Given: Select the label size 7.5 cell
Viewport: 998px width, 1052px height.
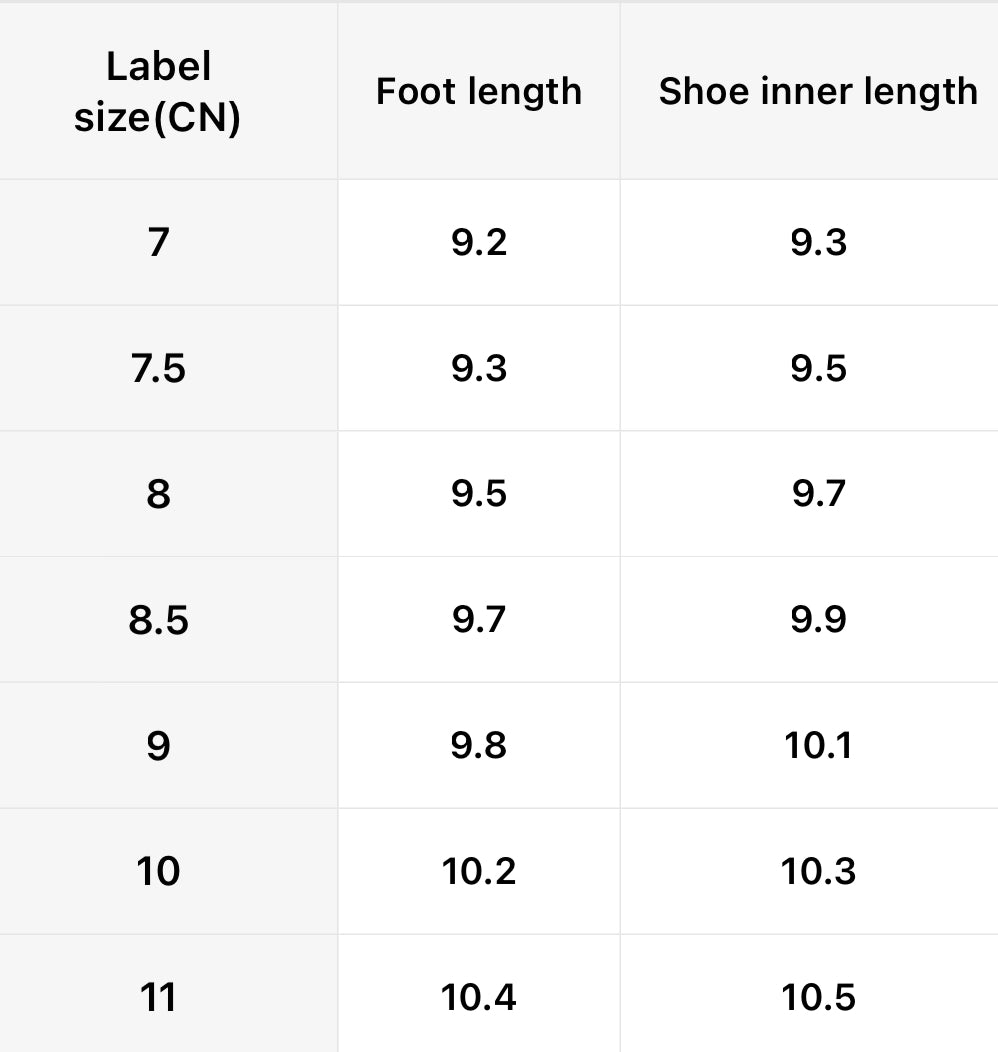Looking at the screenshot, I should point(158,369).
